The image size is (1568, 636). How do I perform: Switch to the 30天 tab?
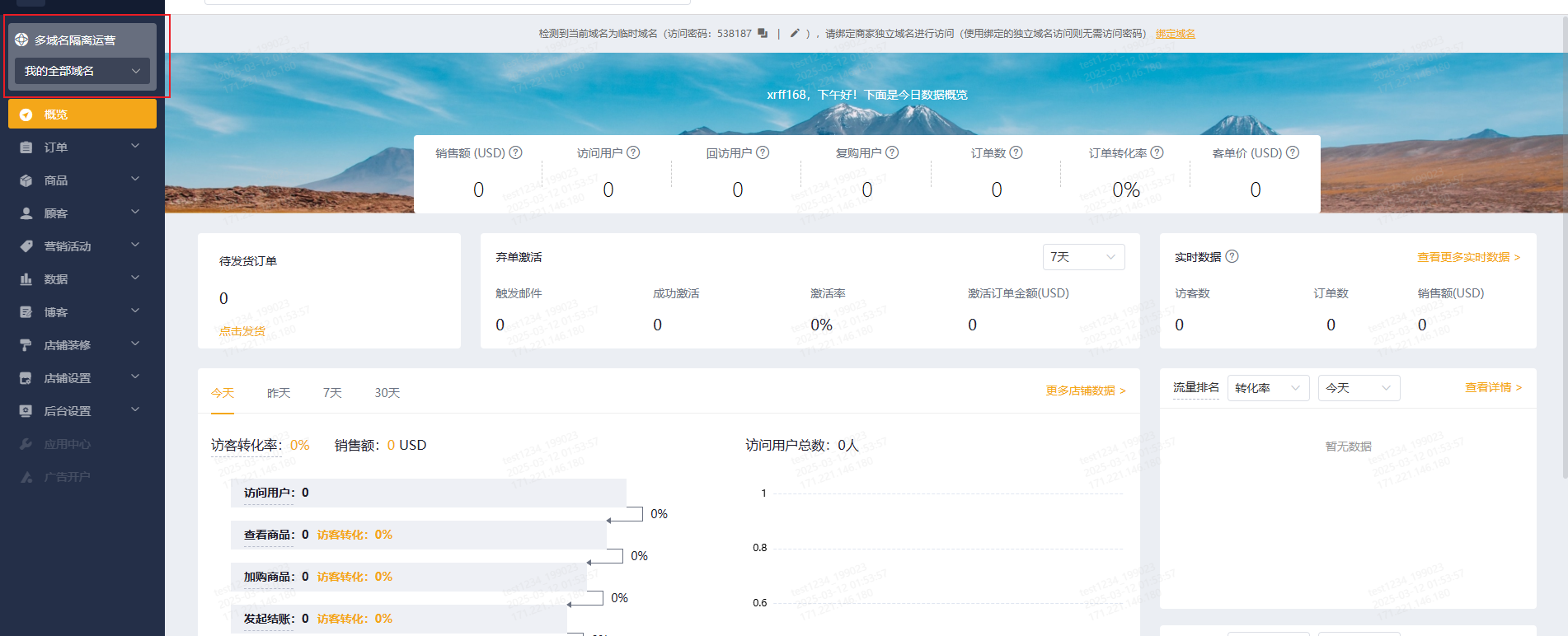coord(387,393)
